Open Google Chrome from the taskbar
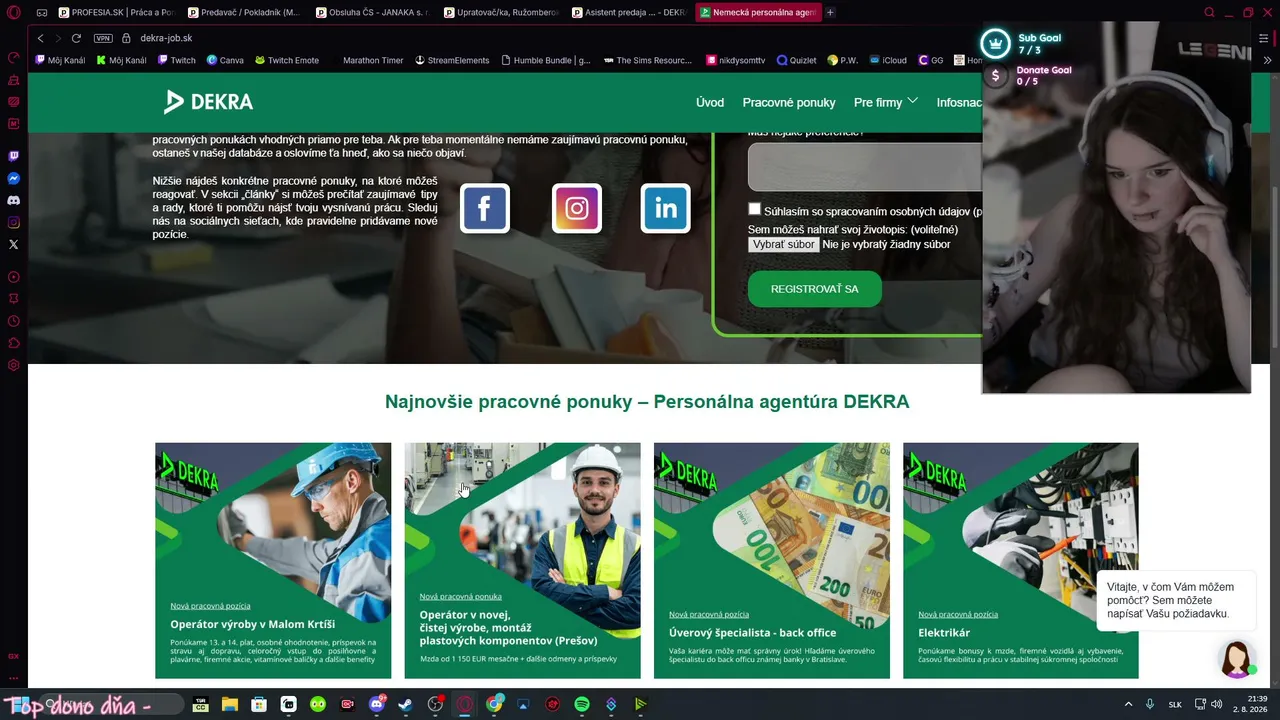The height and width of the screenshot is (720, 1280). (494, 704)
